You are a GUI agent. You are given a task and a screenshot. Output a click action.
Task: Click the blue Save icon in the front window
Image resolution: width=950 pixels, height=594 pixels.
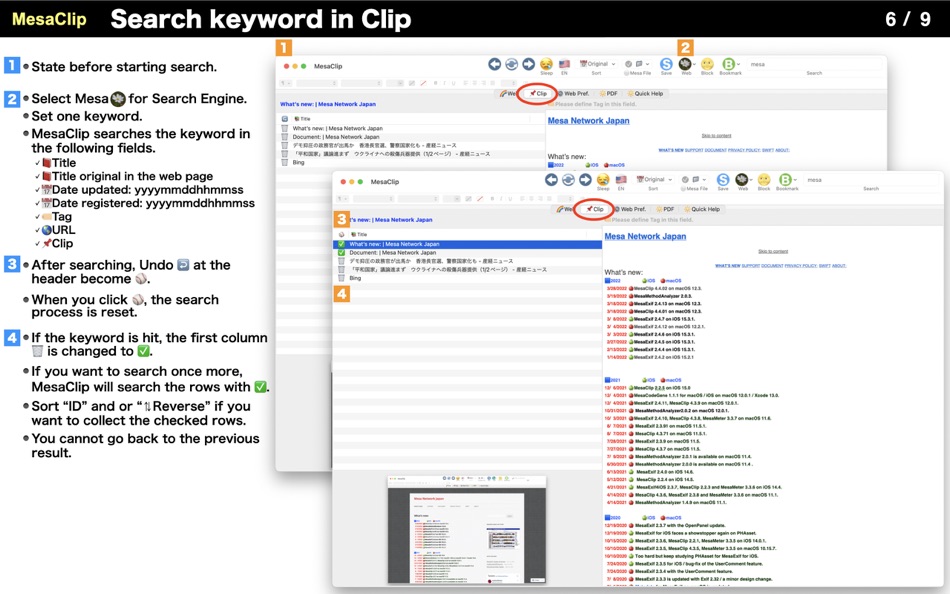(x=723, y=179)
